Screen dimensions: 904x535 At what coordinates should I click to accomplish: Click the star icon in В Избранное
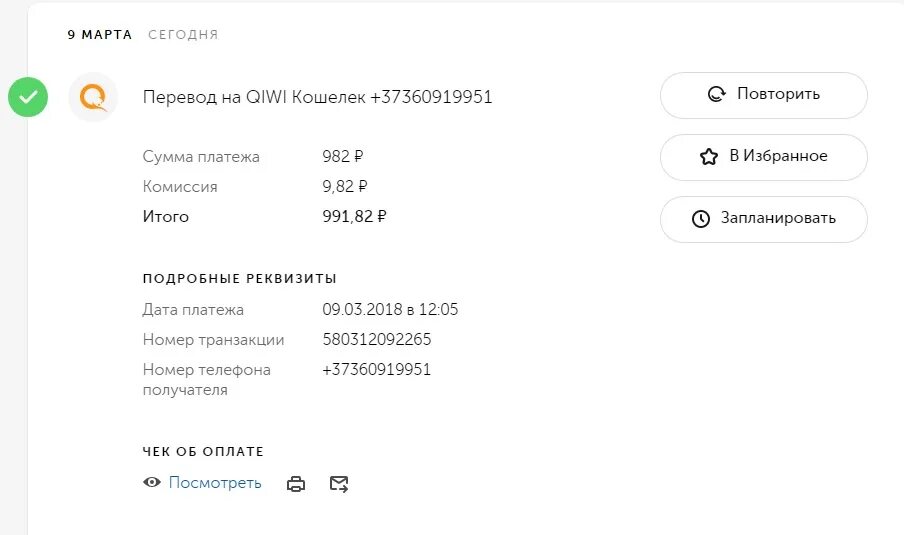[709, 156]
